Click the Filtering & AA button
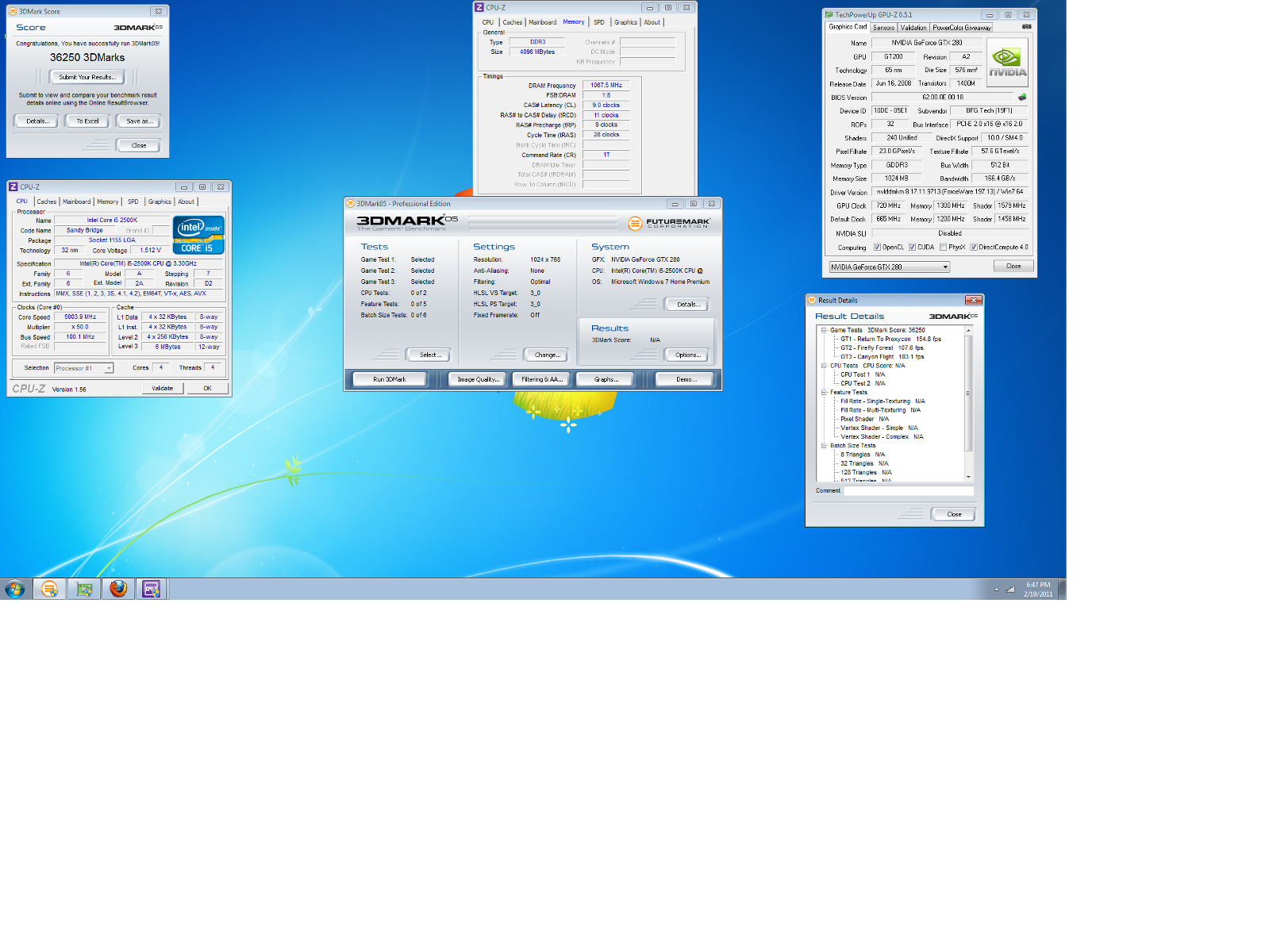Viewport: 1269px width, 952px height. [x=542, y=379]
